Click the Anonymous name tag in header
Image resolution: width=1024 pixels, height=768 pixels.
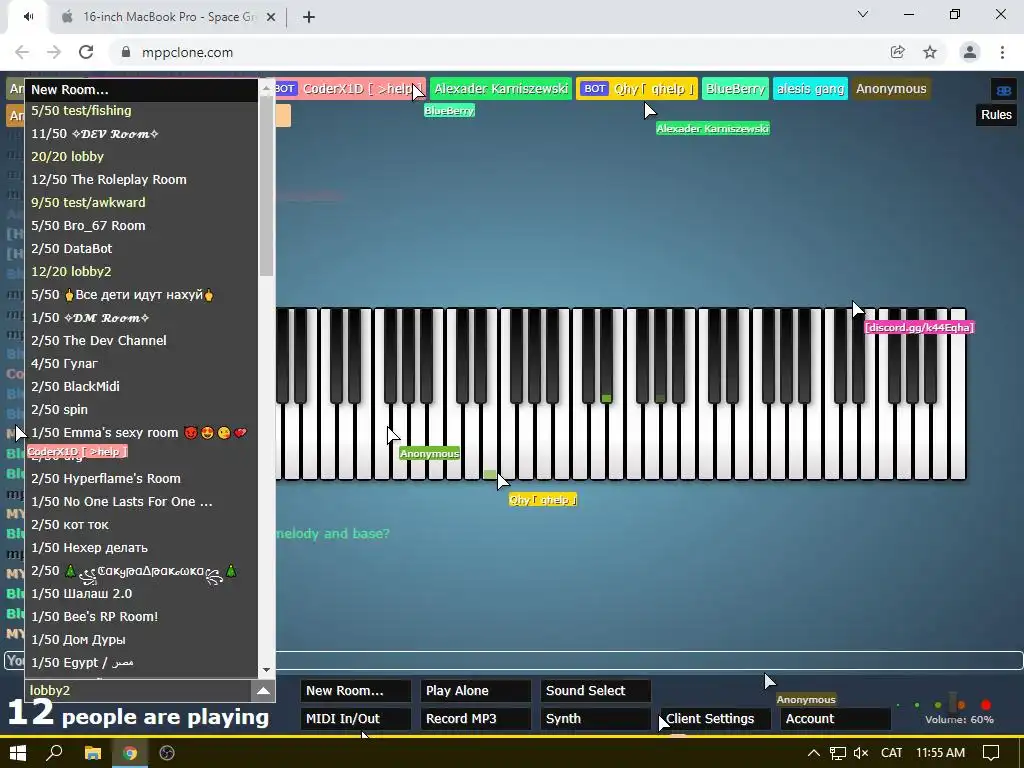coord(891,89)
